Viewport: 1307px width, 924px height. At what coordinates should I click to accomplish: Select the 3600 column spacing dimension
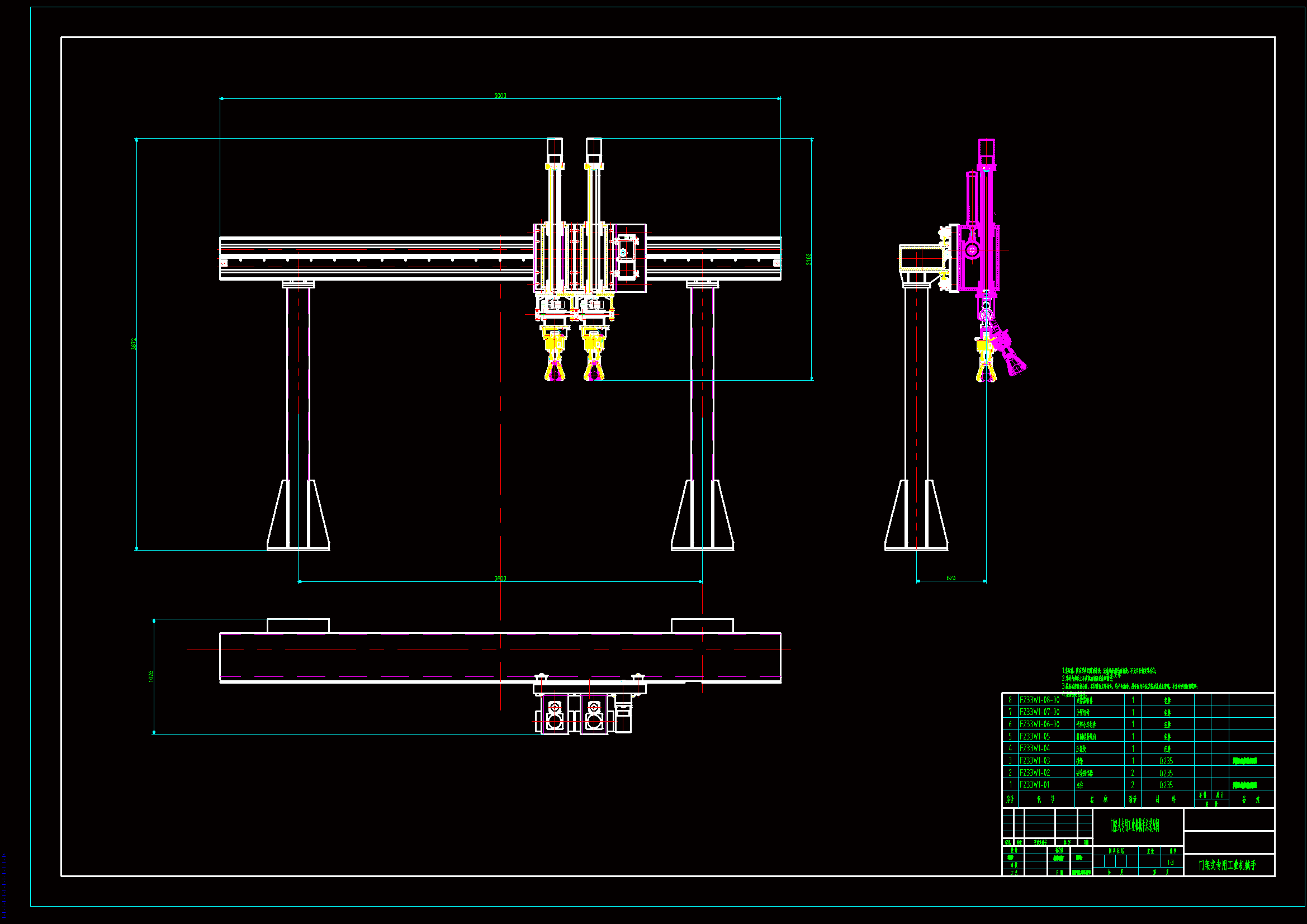click(x=500, y=579)
